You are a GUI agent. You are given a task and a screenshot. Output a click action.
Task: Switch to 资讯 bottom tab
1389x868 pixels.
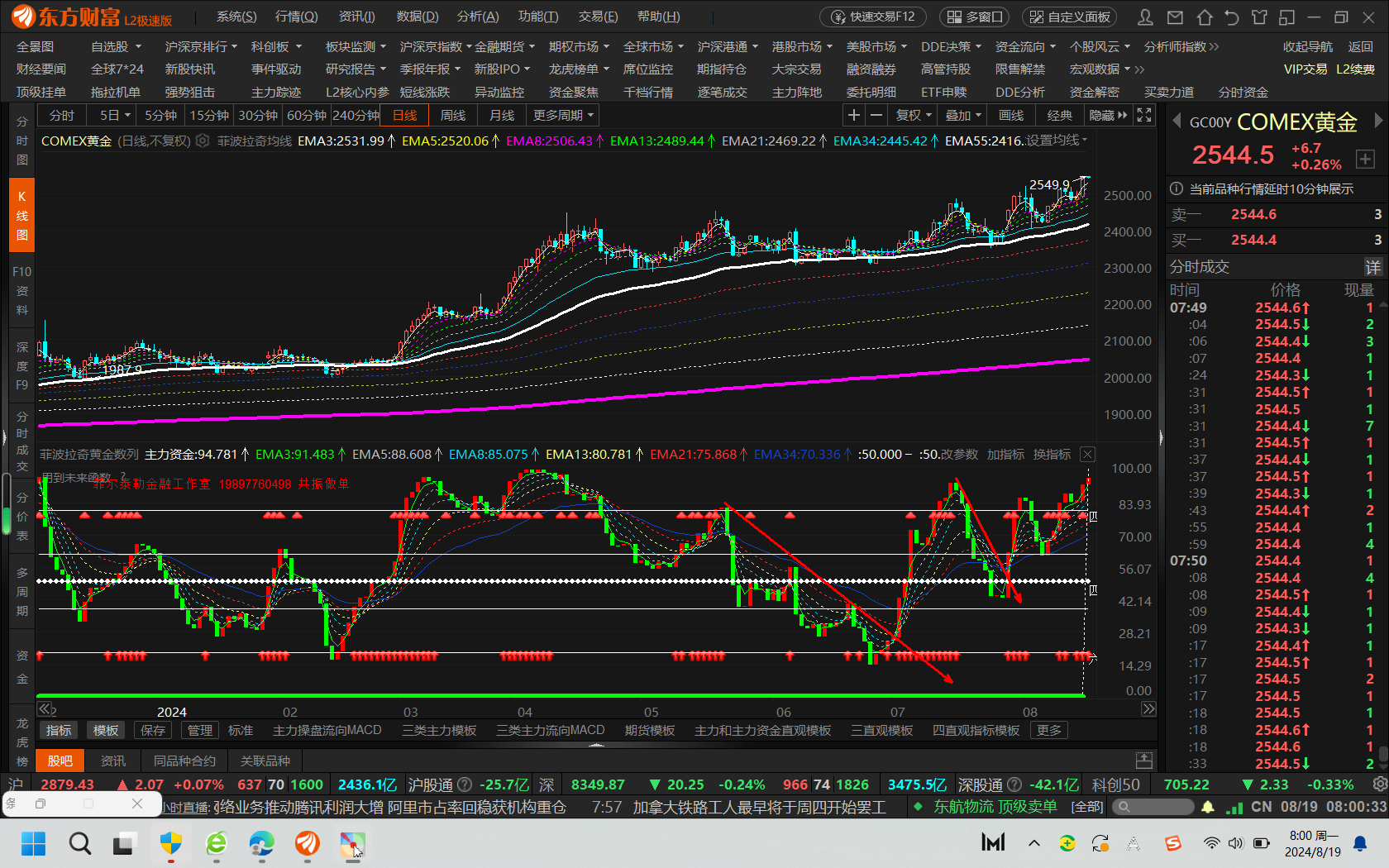(113, 761)
